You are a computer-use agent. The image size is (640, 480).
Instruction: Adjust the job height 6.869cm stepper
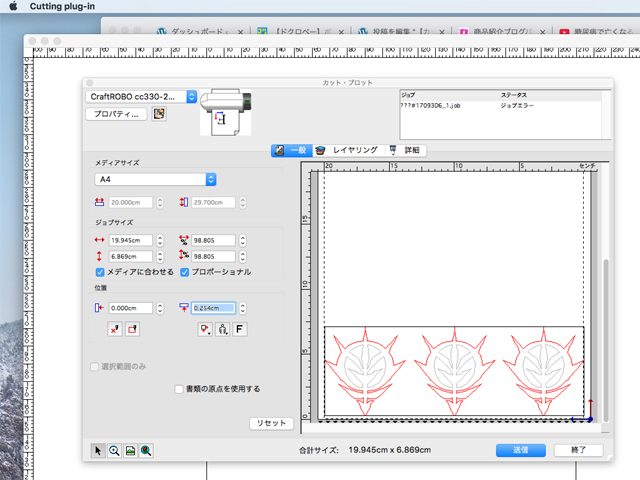coord(160,256)
